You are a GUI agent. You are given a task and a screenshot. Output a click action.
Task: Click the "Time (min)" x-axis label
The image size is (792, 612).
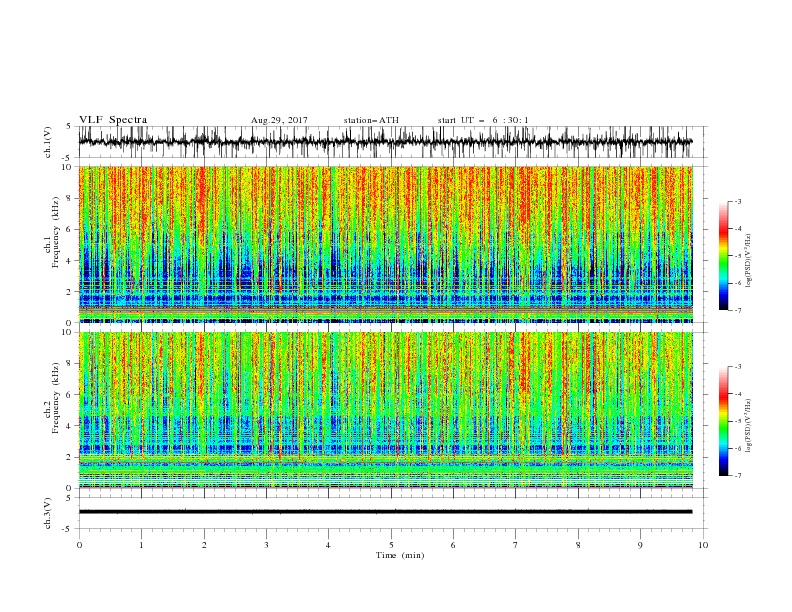coord(400,555)
